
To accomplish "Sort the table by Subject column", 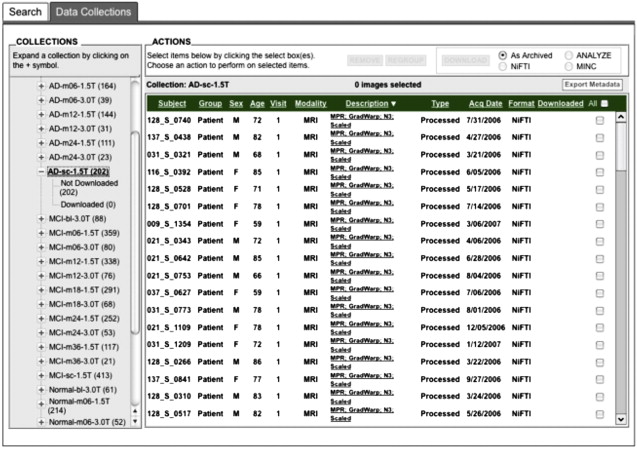I will point(172,103).
